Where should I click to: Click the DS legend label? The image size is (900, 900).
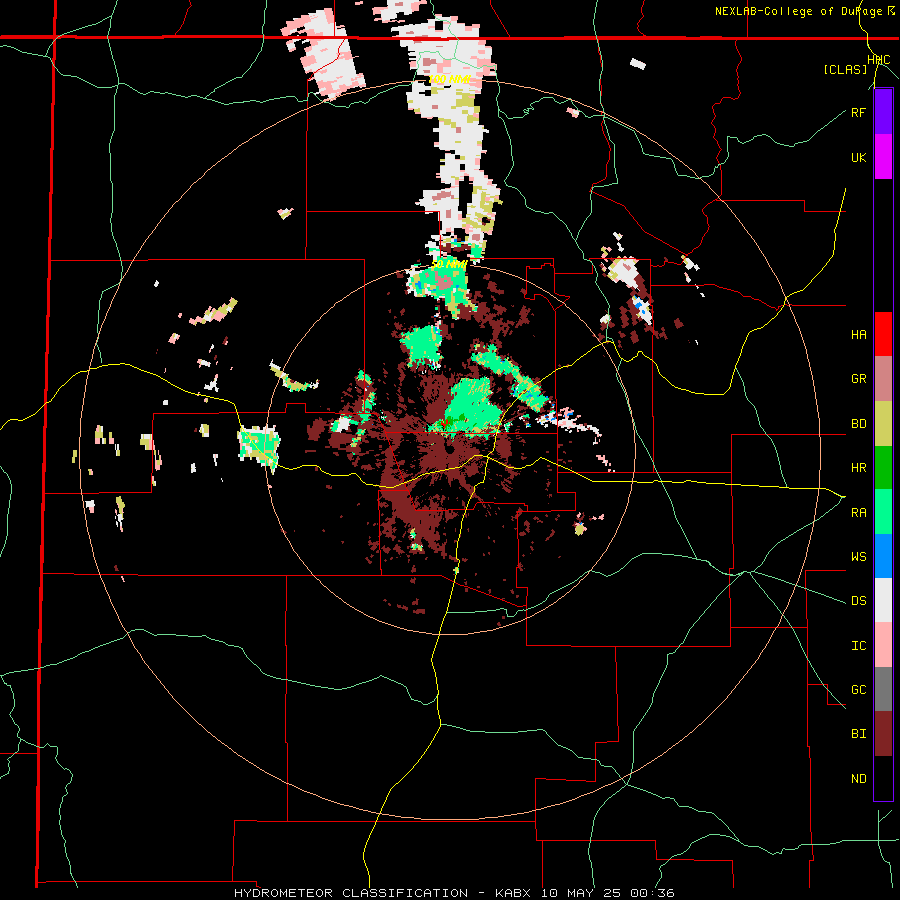pos(858,601)
